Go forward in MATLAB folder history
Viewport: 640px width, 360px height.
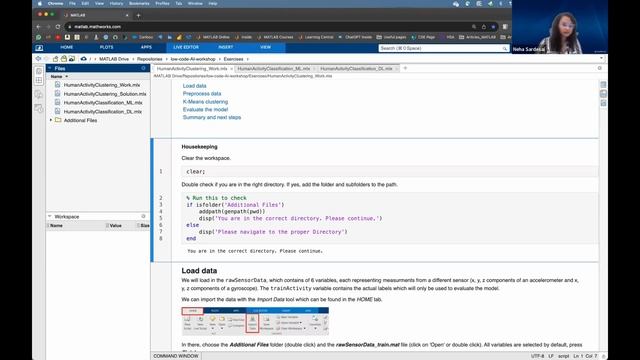(x=46, y=59)
